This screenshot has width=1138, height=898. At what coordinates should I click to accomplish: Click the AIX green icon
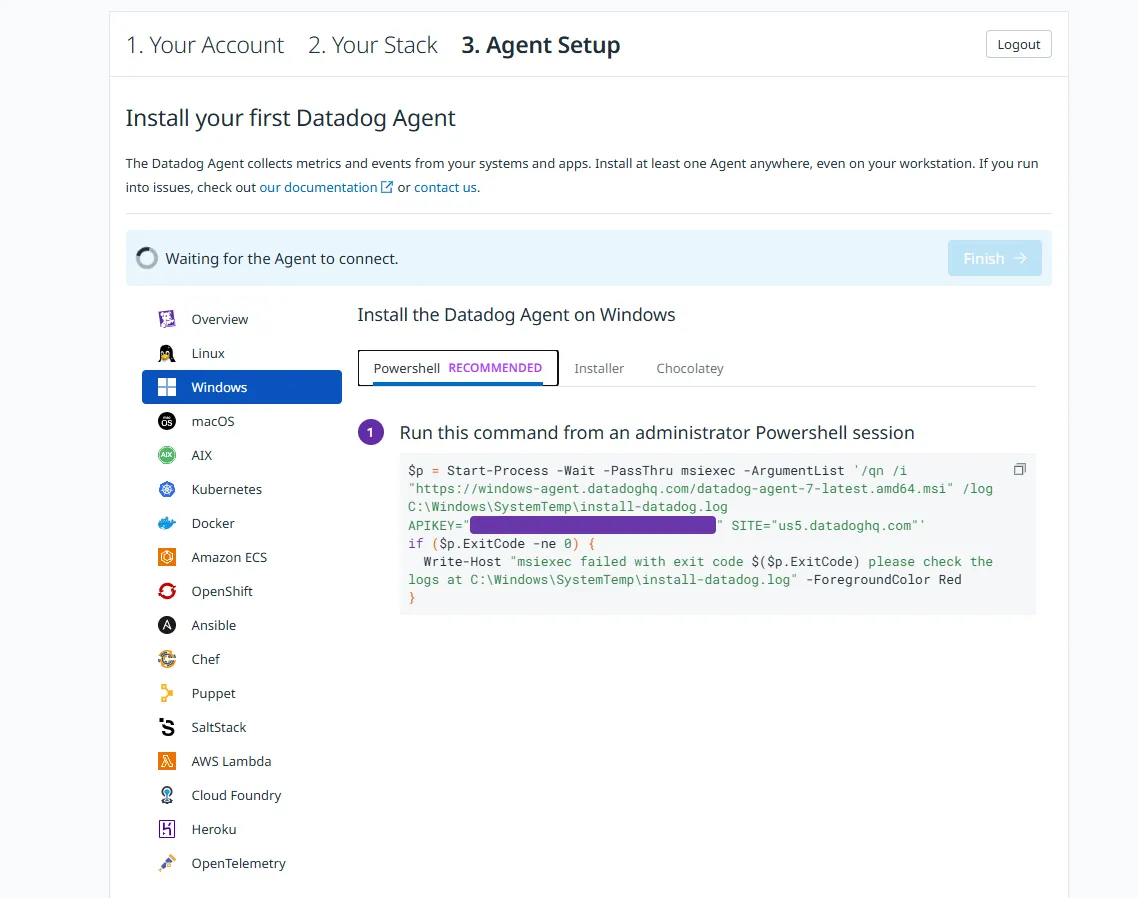[x=167, y=455]
